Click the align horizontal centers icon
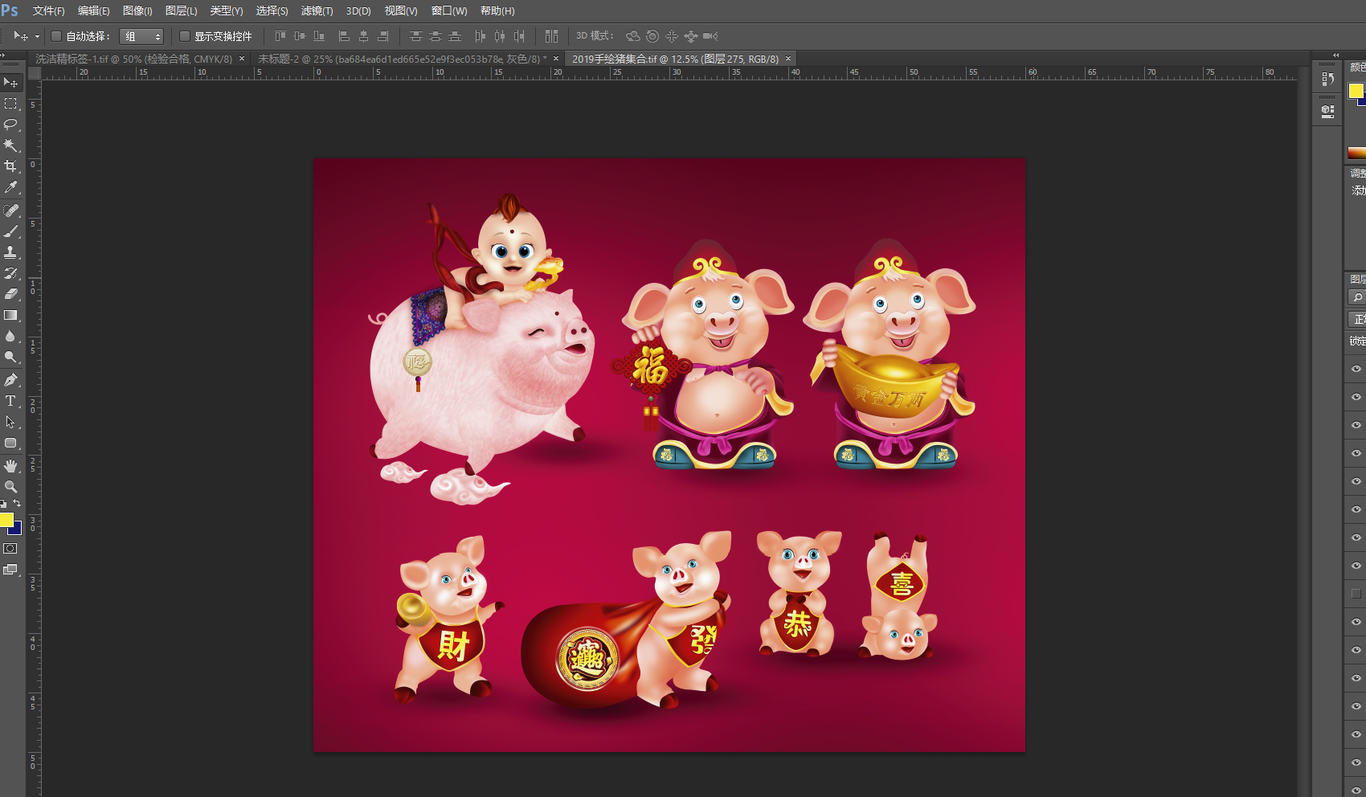This screenshot has width=1366, height=797. tap(364, 36)
